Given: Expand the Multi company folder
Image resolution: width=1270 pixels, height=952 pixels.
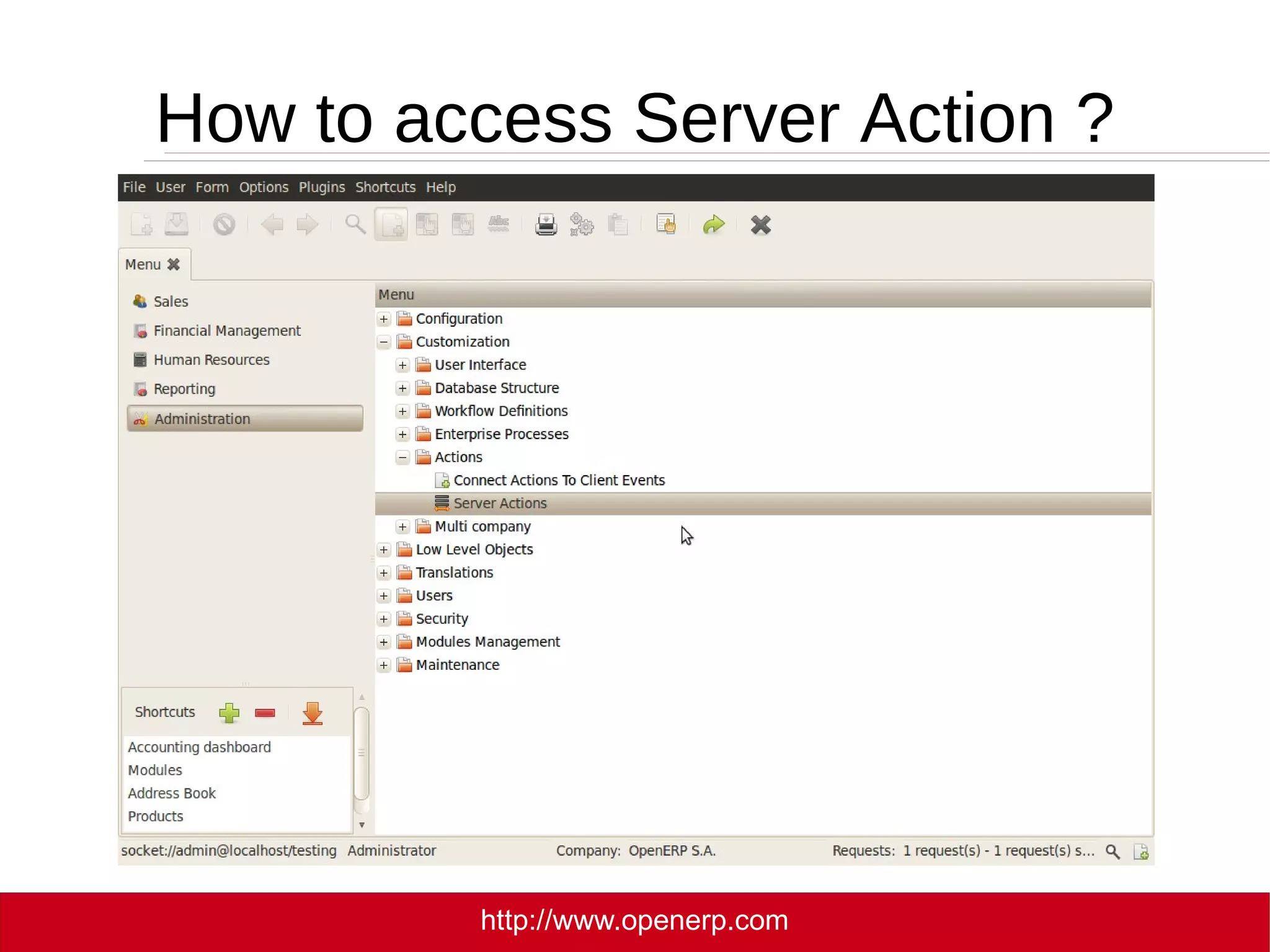Looking at the screenshot, I should pyautogui.click(x=402, y=527).
